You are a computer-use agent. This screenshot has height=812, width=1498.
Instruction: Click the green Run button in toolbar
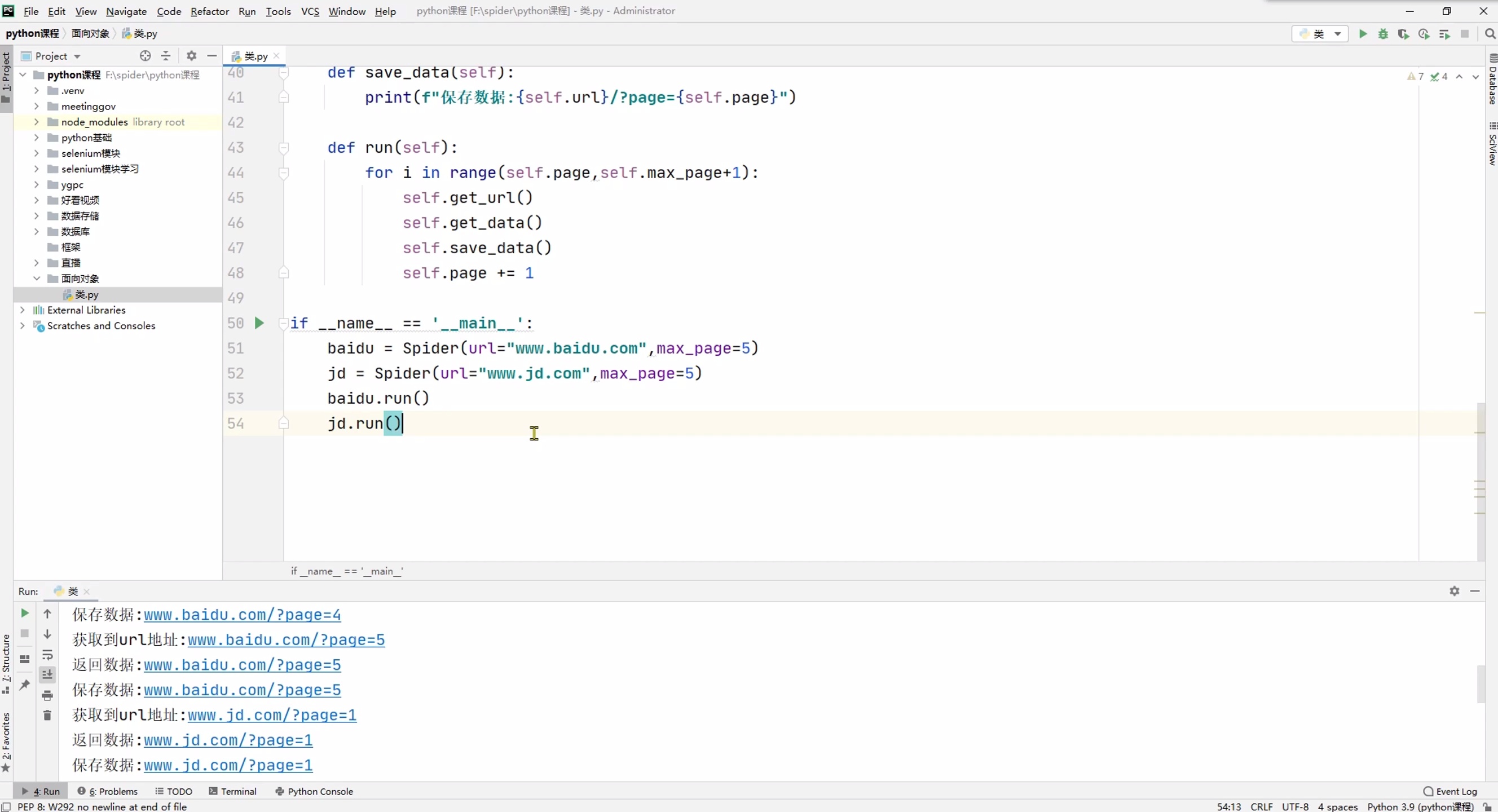click(1363, 34)
